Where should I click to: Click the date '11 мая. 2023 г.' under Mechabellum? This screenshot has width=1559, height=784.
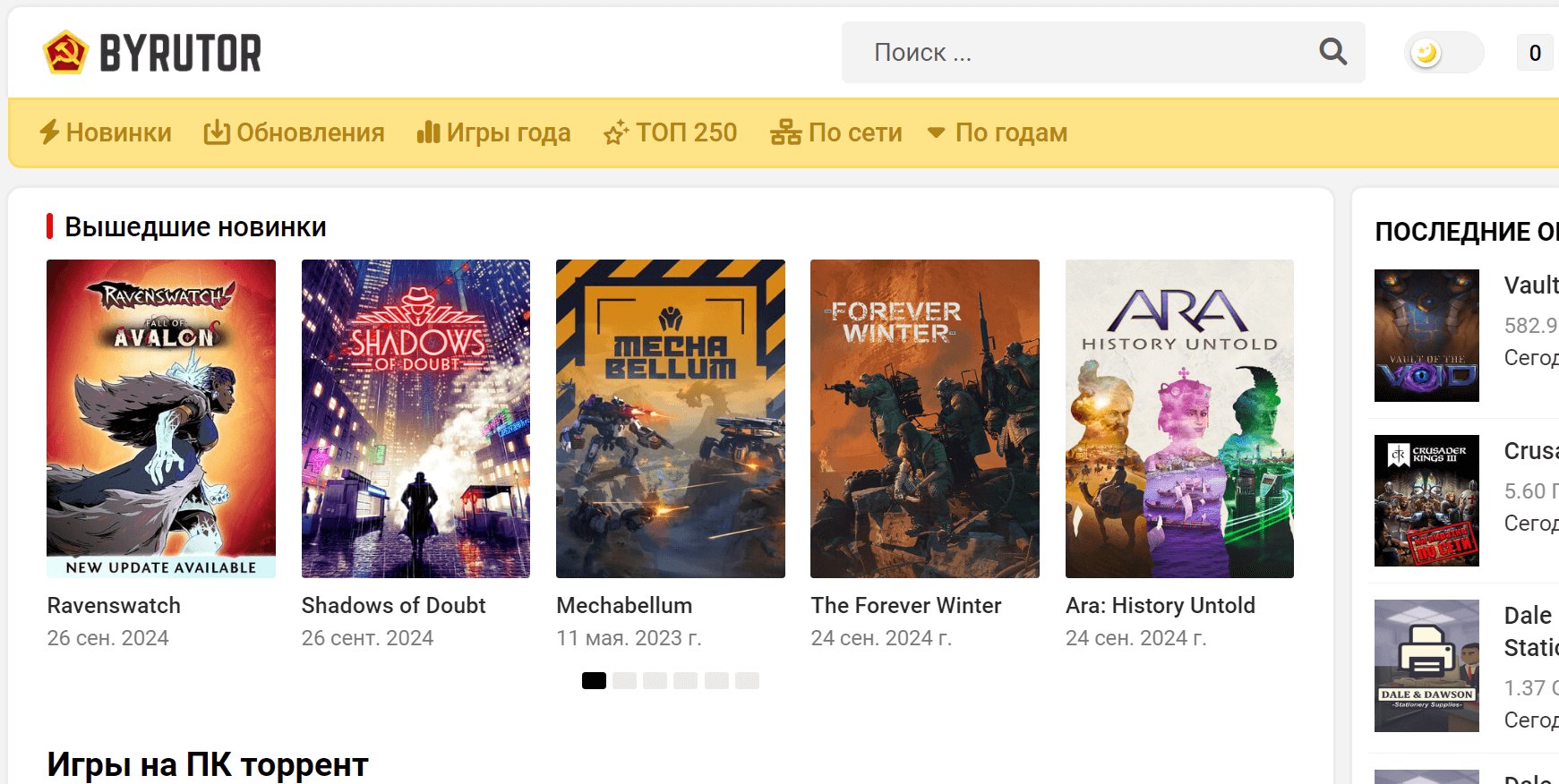pos(629,638)
